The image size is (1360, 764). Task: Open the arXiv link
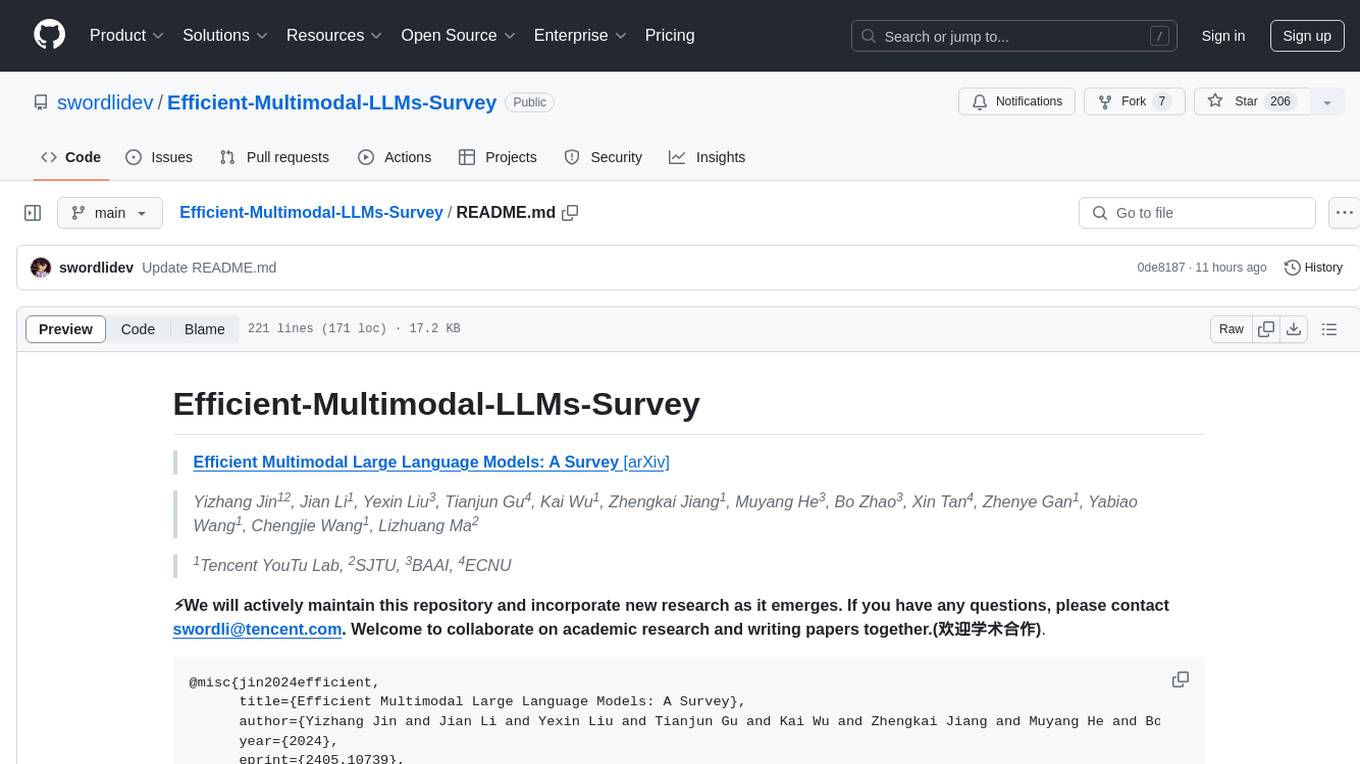coord(646,462)
